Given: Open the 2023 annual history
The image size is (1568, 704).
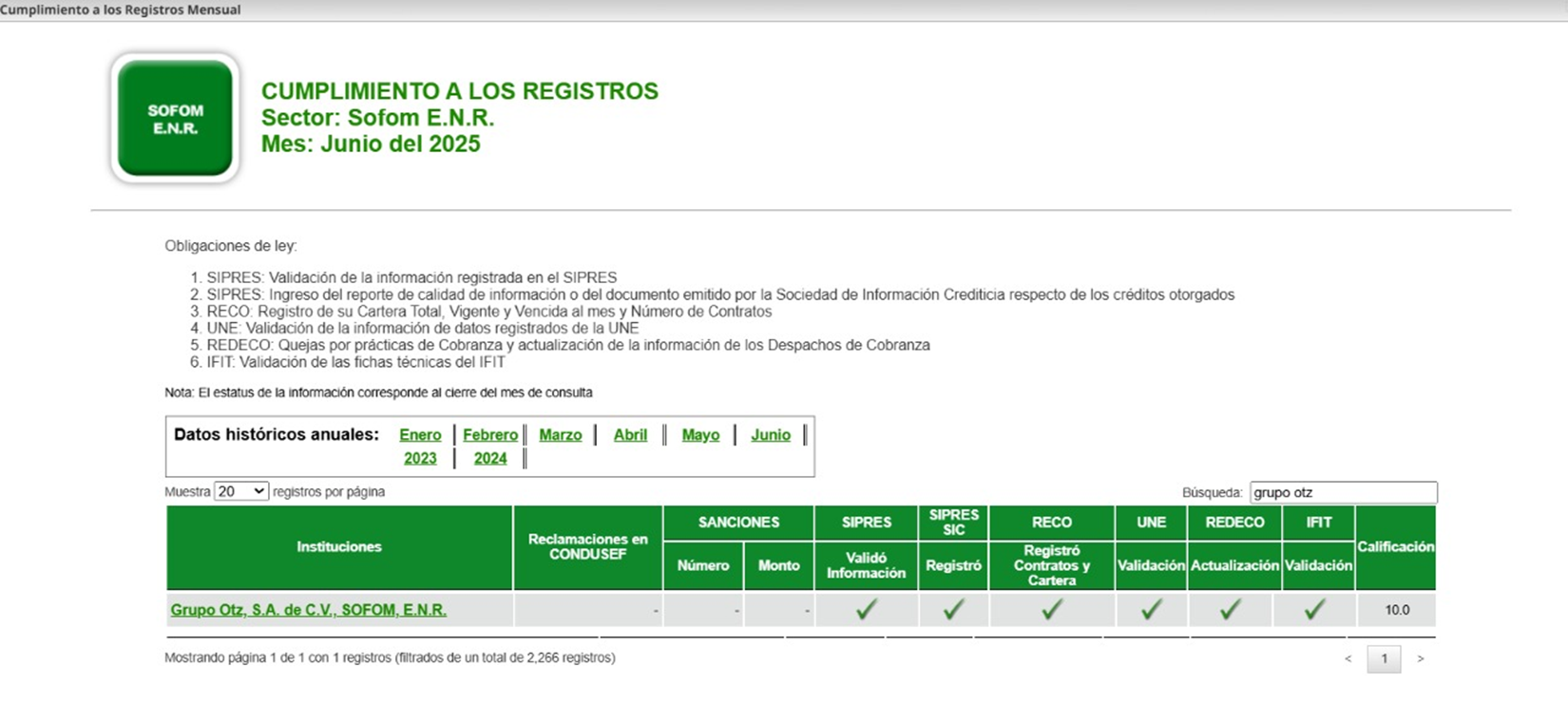Looking at the screenshot, I should point(420,458).
